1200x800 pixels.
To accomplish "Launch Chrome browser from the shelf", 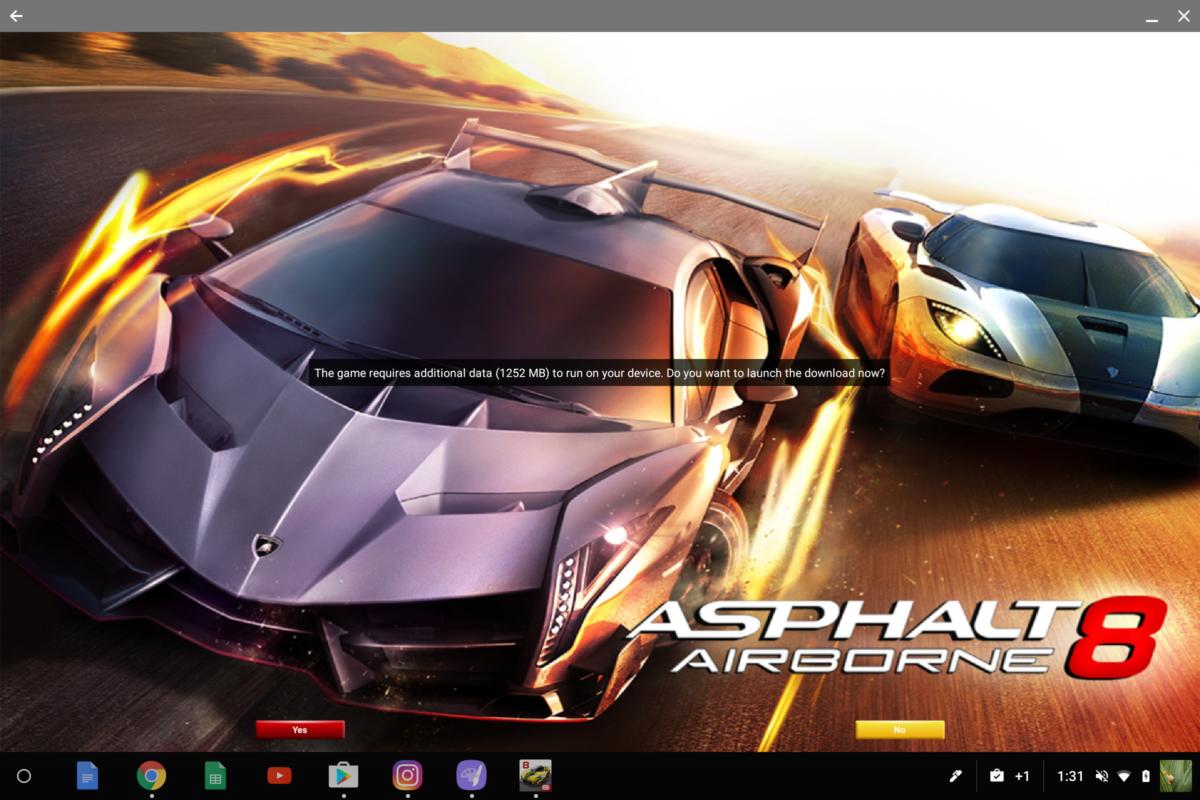I will (152, 775).
